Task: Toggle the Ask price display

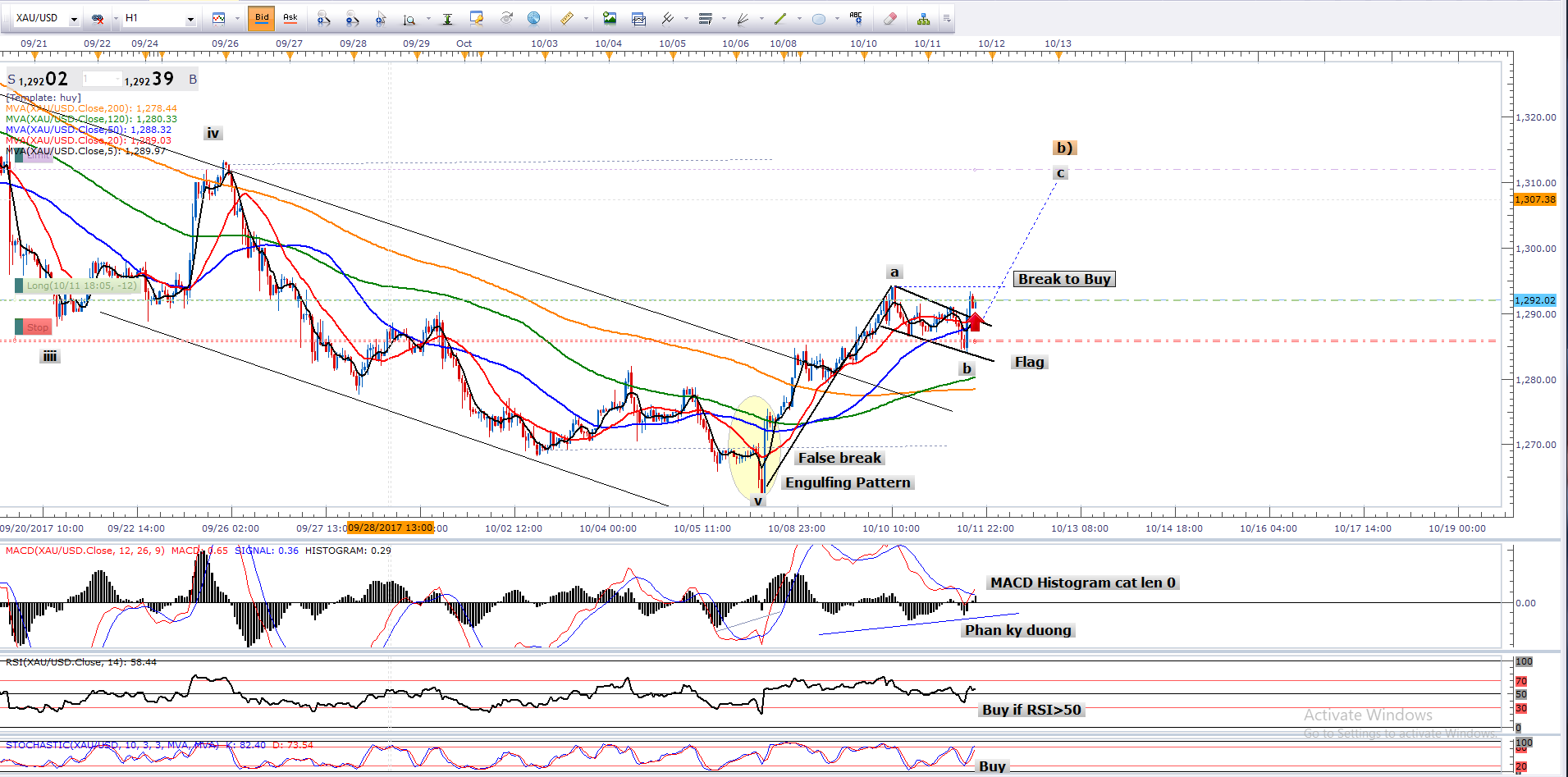Action: click(290, 18)
